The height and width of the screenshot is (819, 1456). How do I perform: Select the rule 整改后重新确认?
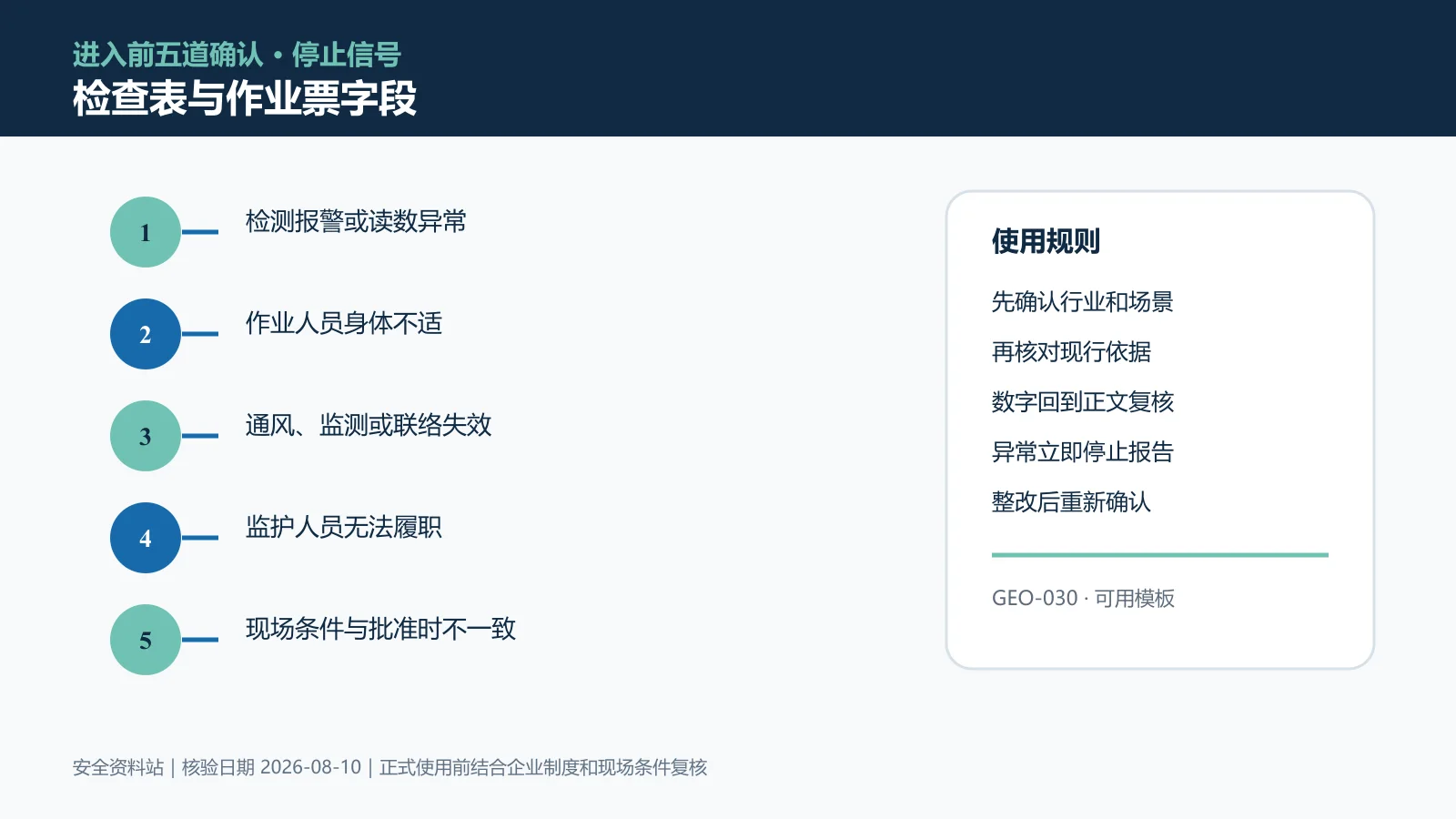click(x=1071, y=501)
